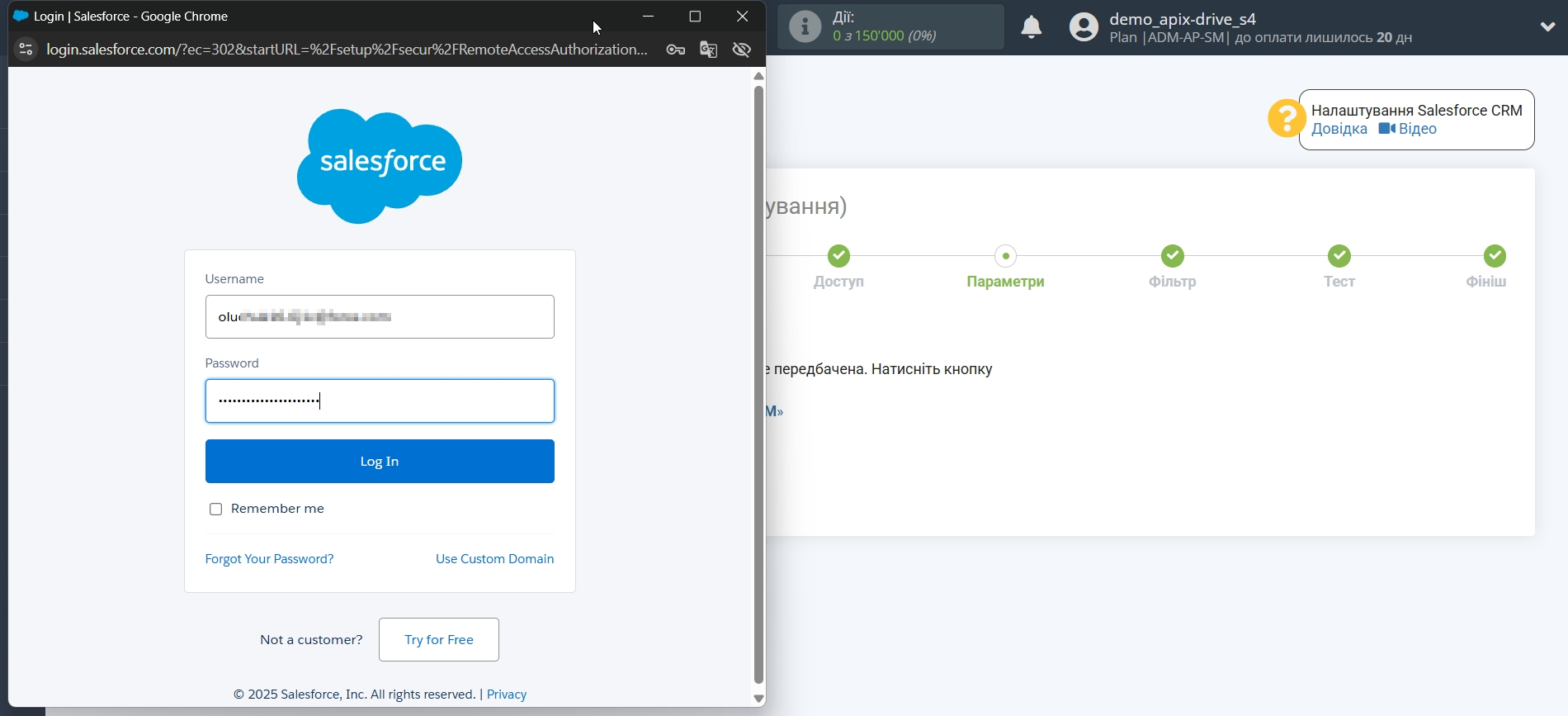
Task: Minimize the Salesforce login popup window
Action: click(649, 16)
